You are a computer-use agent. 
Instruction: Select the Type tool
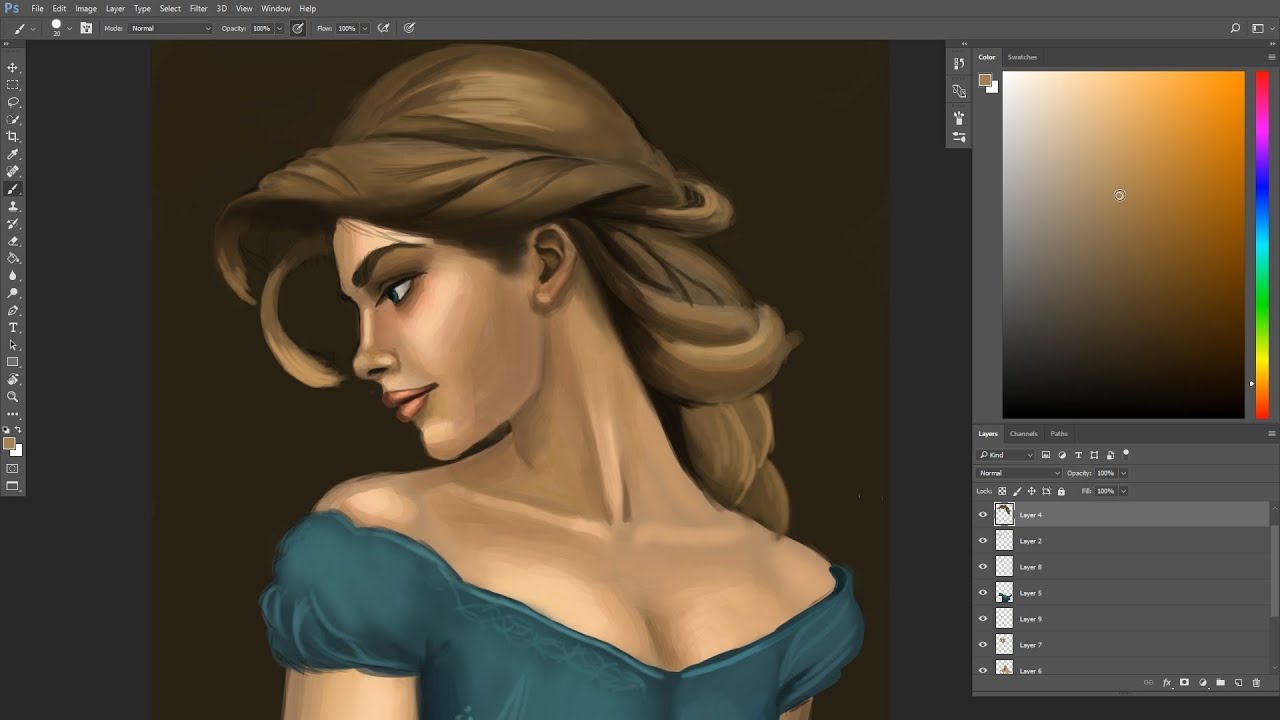tap(13, 328)
